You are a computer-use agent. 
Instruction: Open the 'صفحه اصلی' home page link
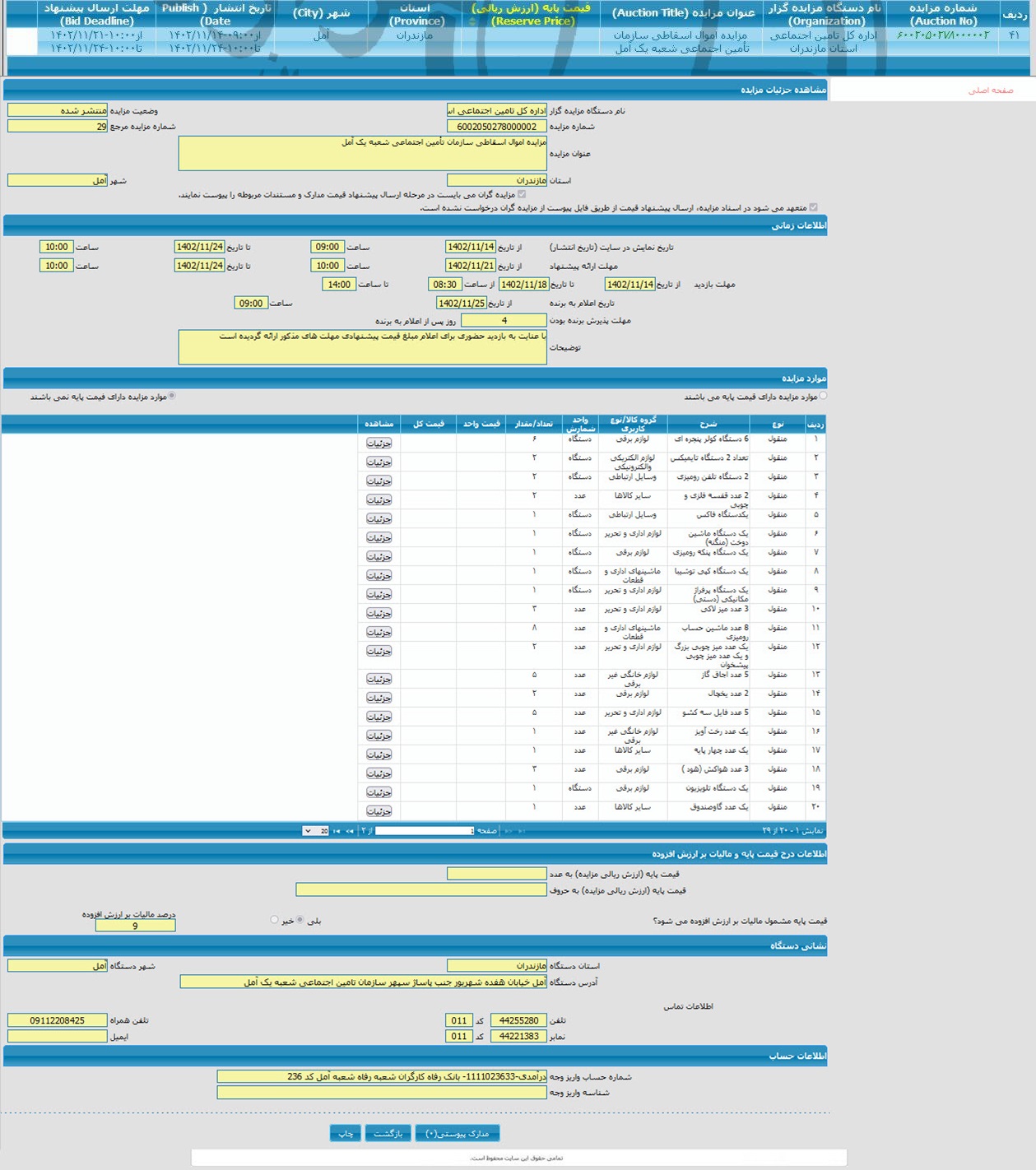point(990,91)
